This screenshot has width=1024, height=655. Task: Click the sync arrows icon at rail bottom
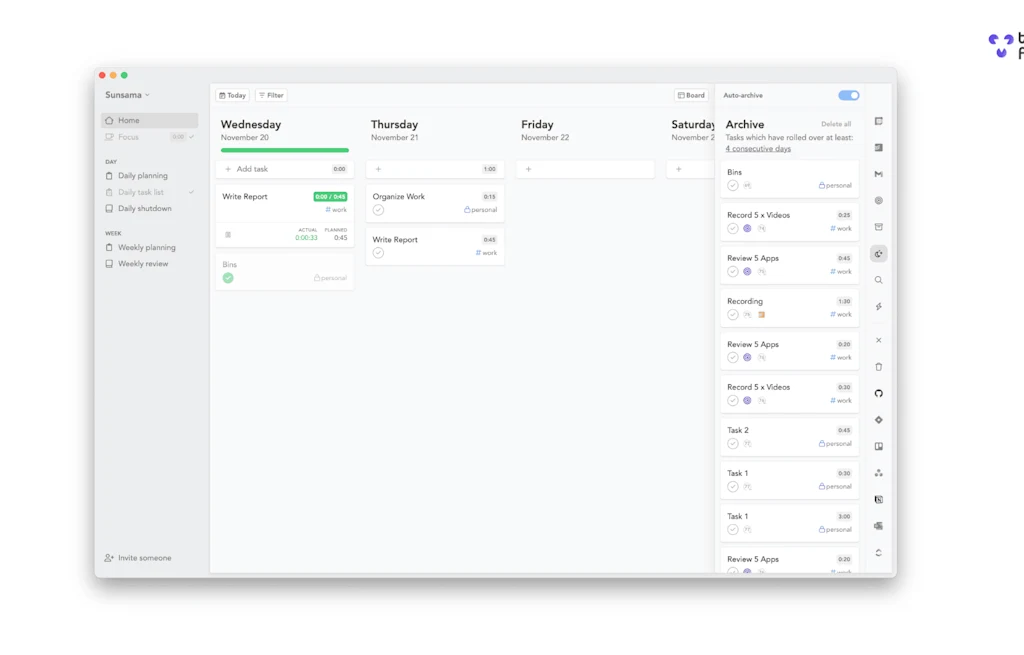[878, 553]
